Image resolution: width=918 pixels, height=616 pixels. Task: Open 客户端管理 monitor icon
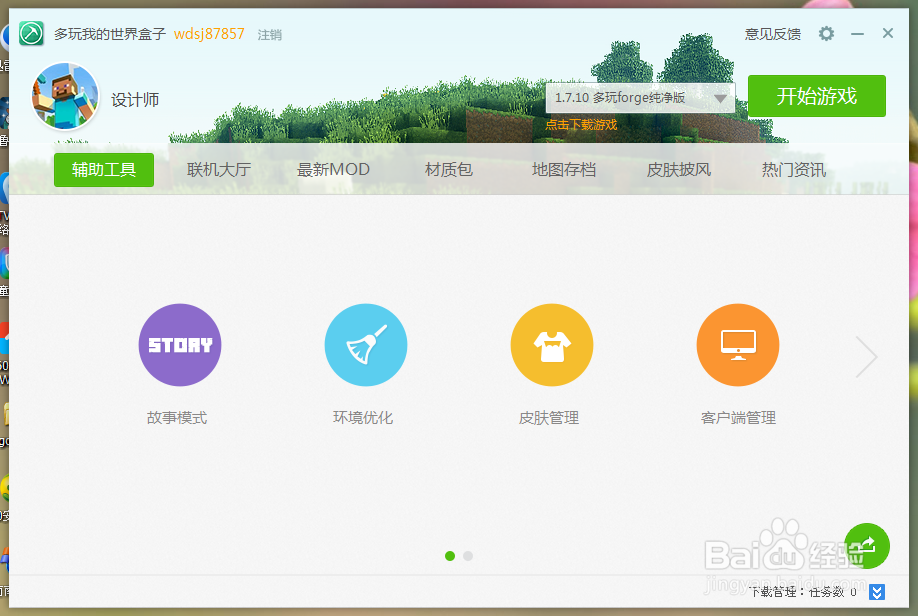pyautogui.click(x=738, y=345)
